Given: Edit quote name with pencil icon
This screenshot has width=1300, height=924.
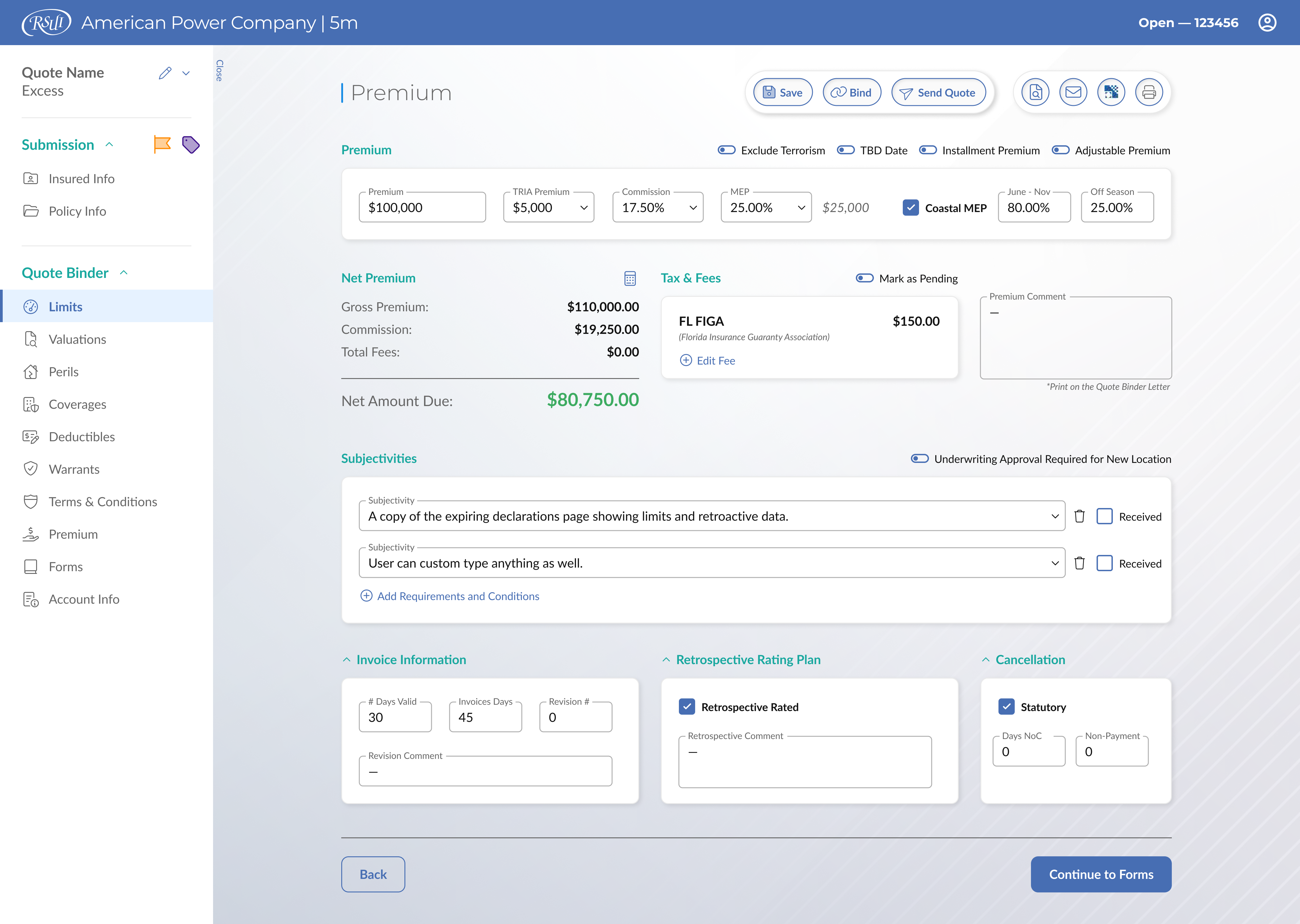Looking at the screenshot, I should click(x=165, y=73).
